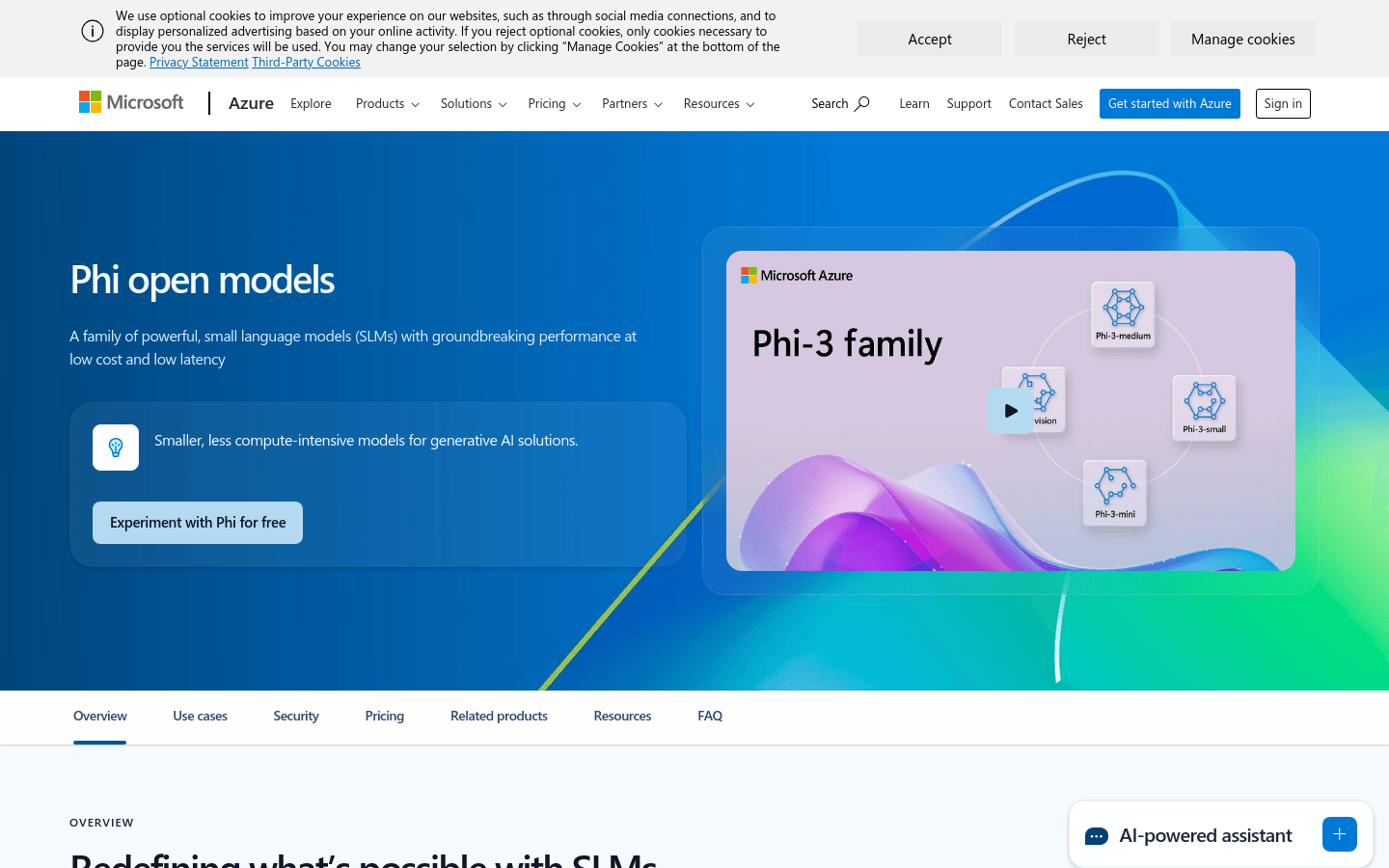Go to the Azure home link
This screenshot has height=868, width=1389.
(x=251, y=103)
